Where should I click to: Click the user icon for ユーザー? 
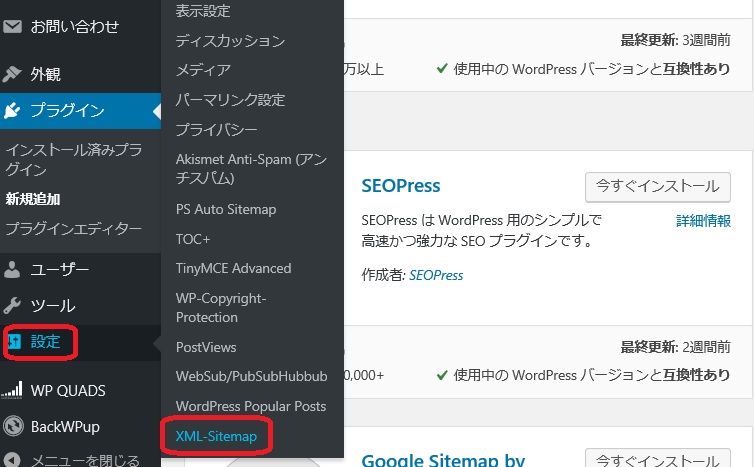tap(13, 269)
